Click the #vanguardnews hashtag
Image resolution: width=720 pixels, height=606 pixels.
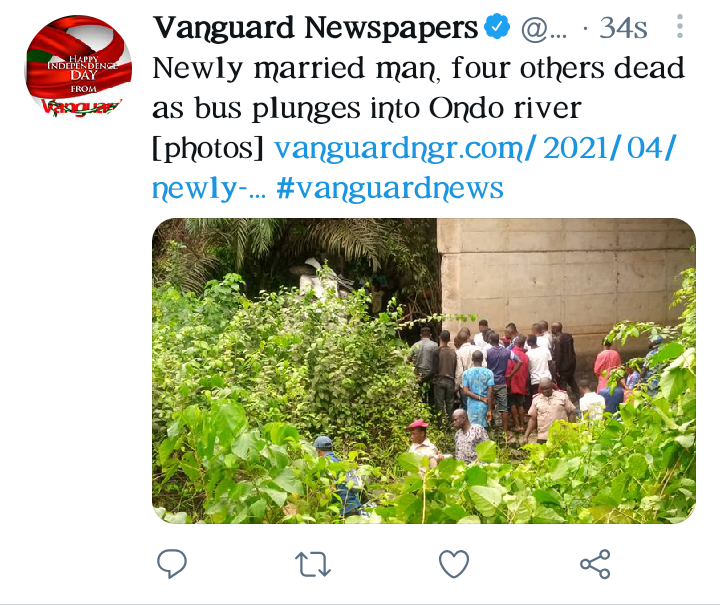[x=390, y=189]
